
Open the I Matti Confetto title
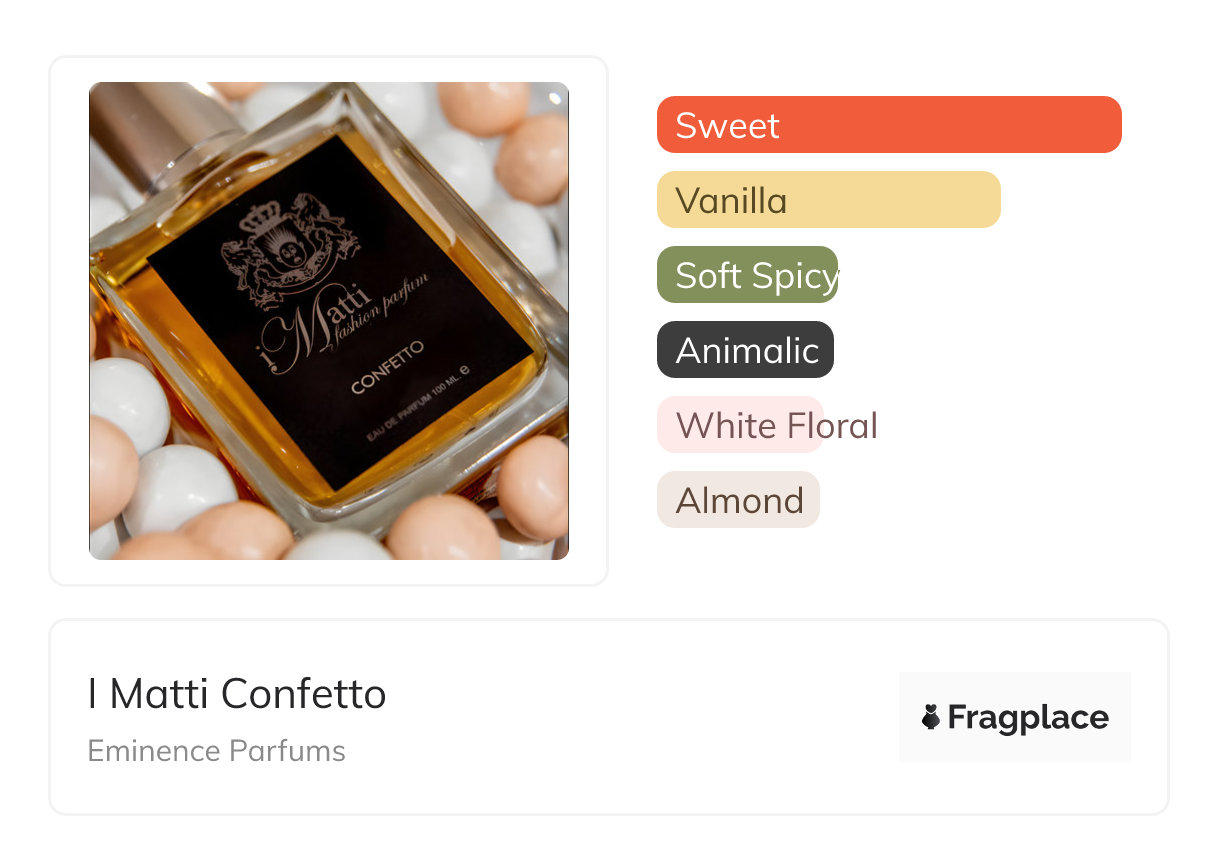coord(237,694)
